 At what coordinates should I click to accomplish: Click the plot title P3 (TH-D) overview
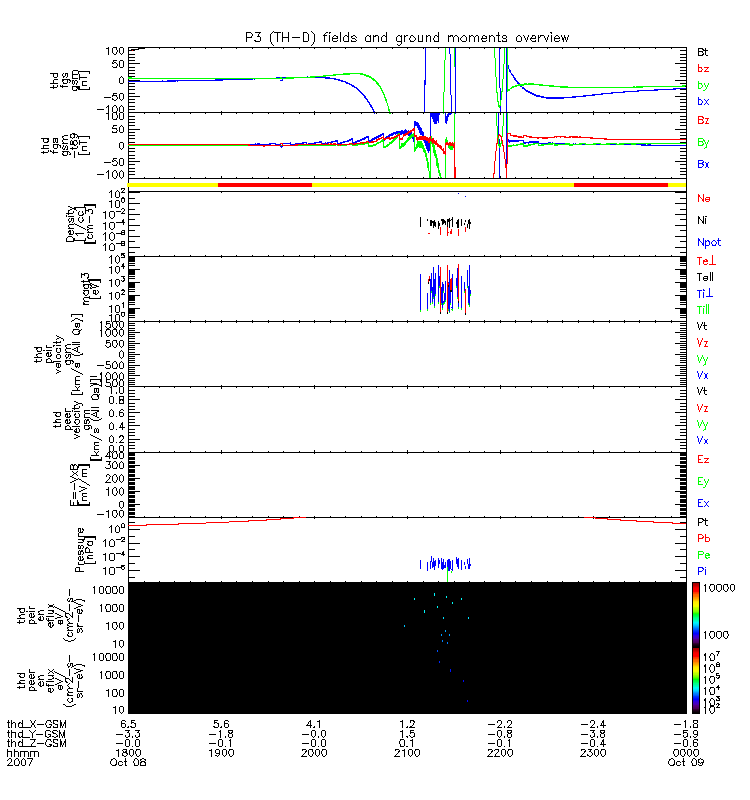(x=407, y=38)
